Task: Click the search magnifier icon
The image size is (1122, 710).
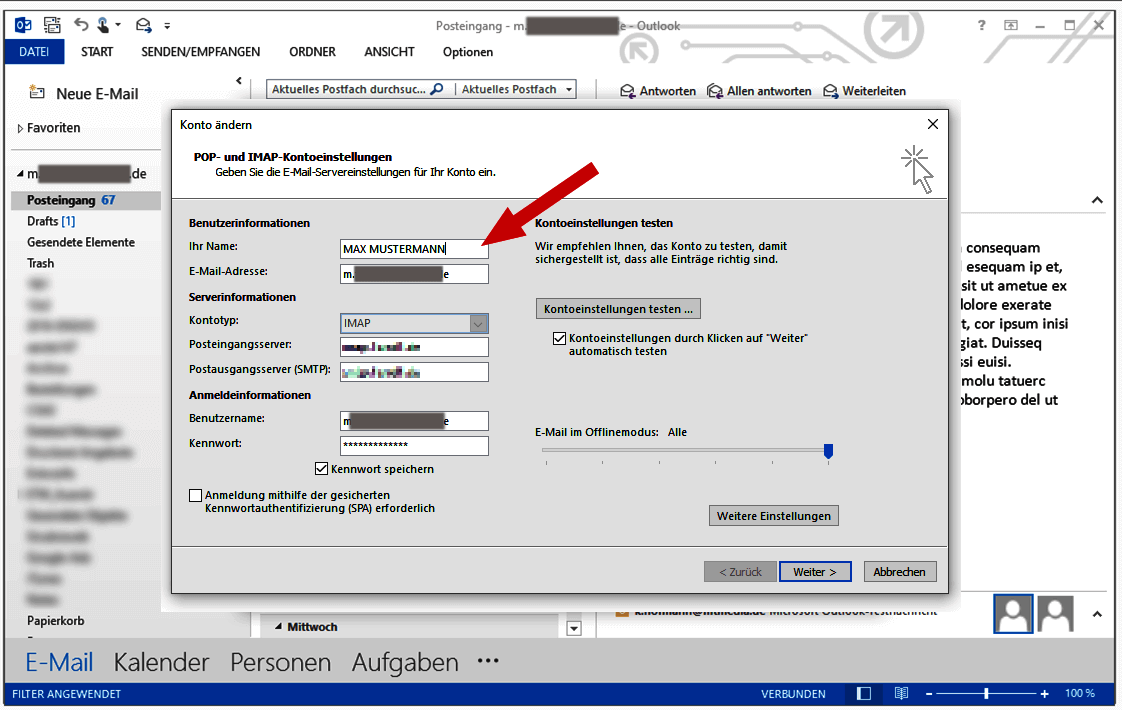Action: (437, 89)
